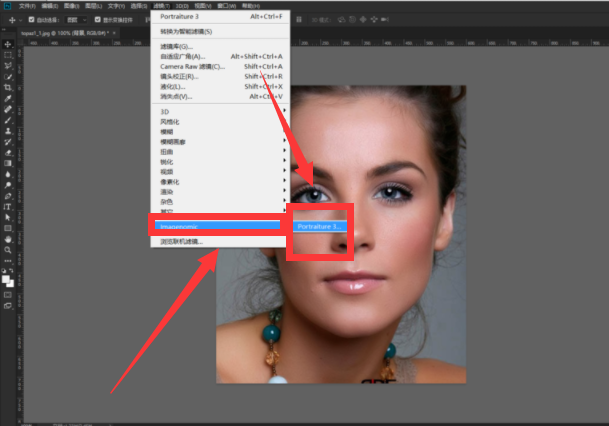This screenshot has width=609, height=426.
Task: Select the Eraser tool
Action: 8,152
